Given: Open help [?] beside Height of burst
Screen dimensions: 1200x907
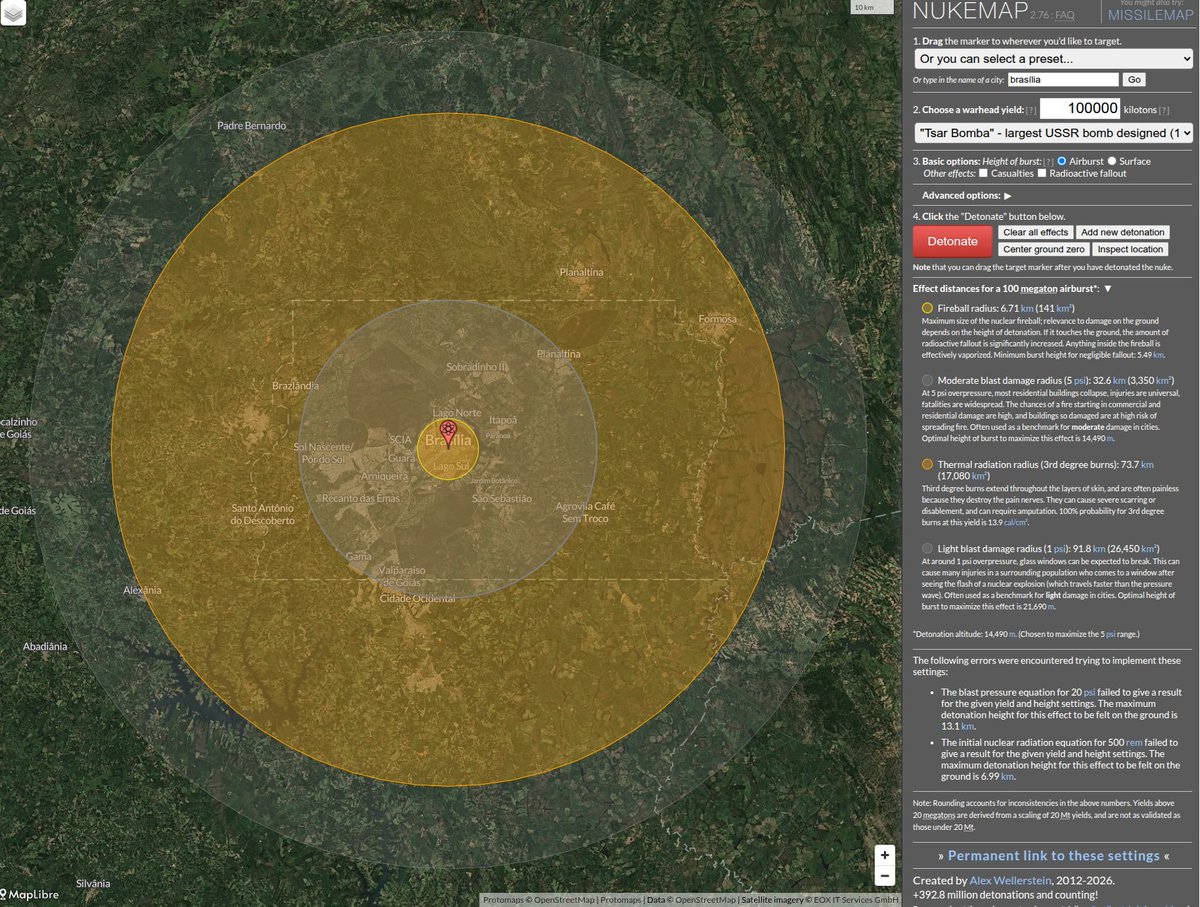Looking at the screenshot, I should (1048, 161).
